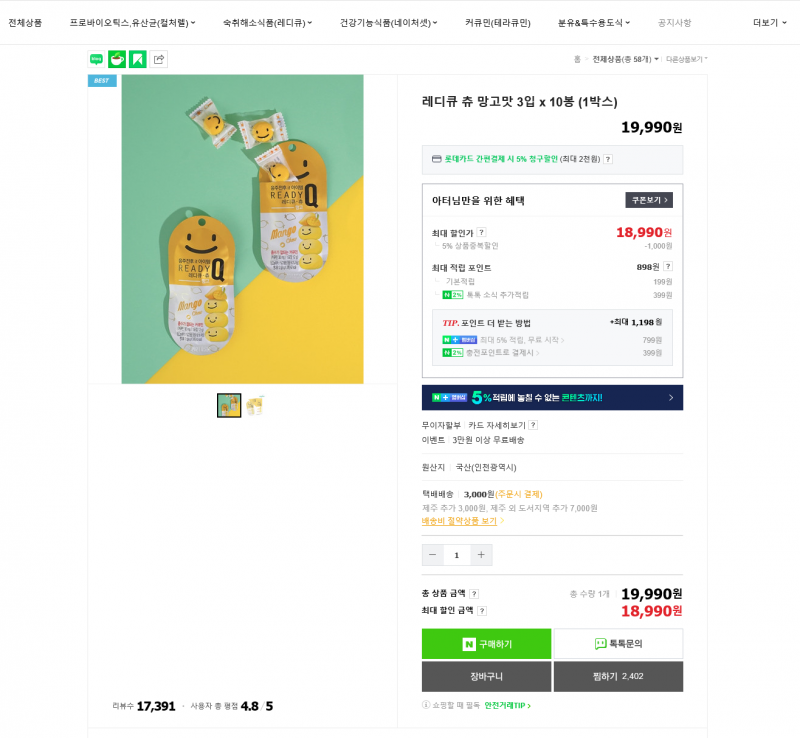Click help icon next to 총 상품 금액
The image size is (800, 738).
[x=474, y=594]
